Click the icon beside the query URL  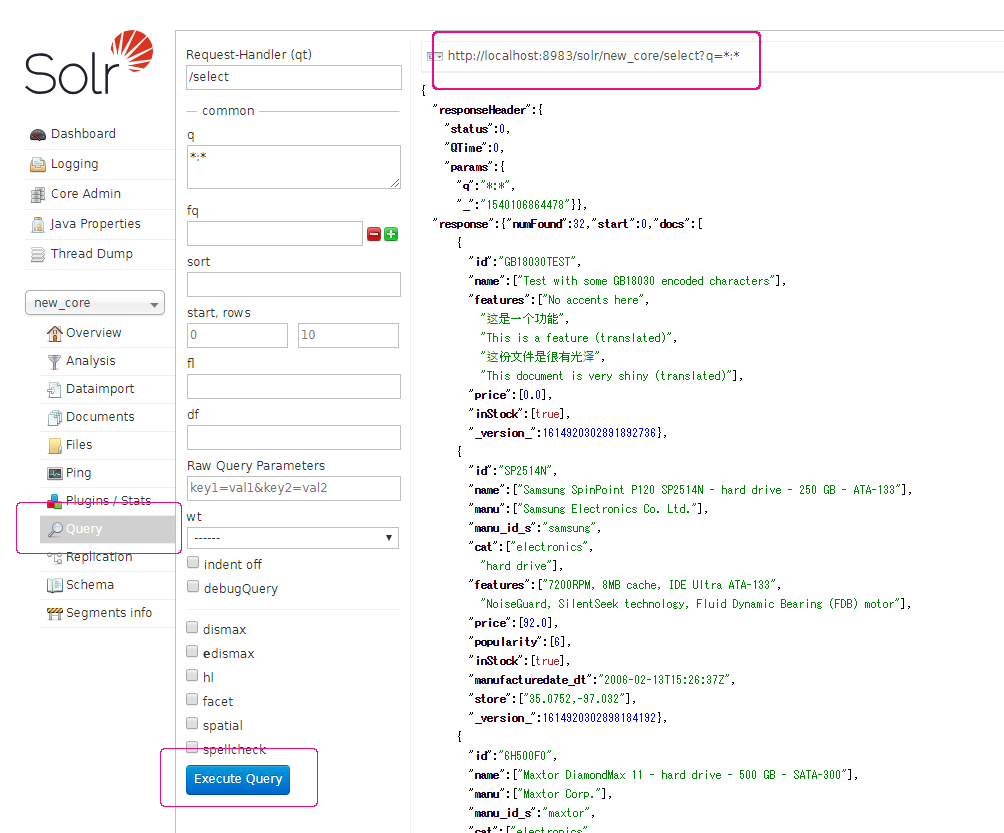[435, 56]
